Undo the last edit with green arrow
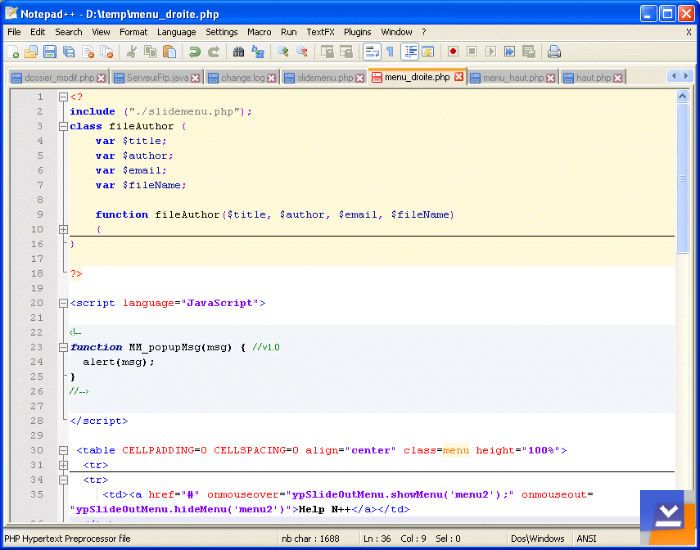700x550 pixels. (195, 52)
